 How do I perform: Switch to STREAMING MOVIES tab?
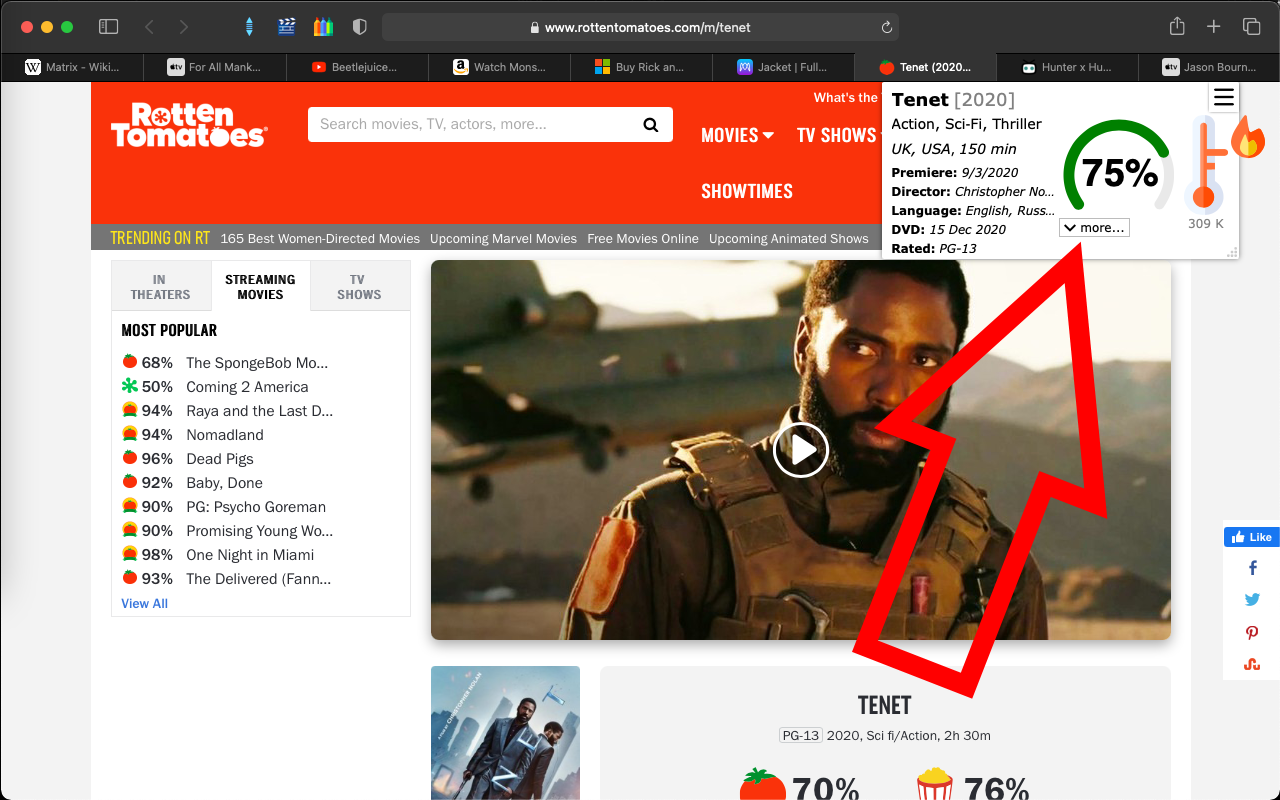pos(260,287)
